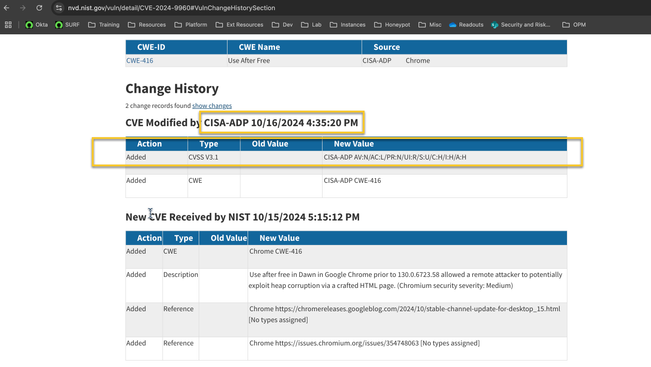Open site information icon in address bar
This screenshot has height=367, width=651.
(x=59, y=8)
